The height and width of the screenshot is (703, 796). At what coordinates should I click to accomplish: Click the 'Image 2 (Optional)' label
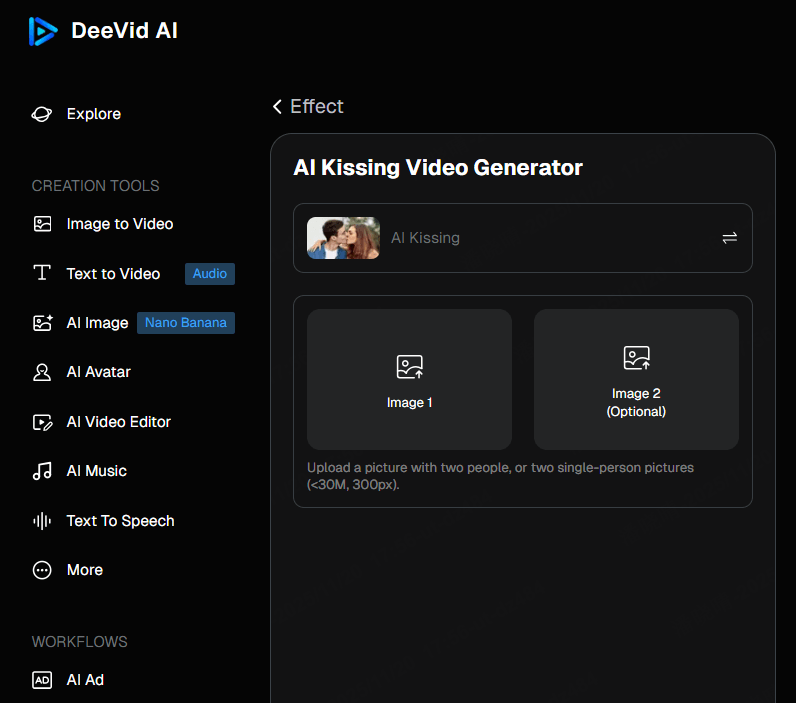pos(636,403)
